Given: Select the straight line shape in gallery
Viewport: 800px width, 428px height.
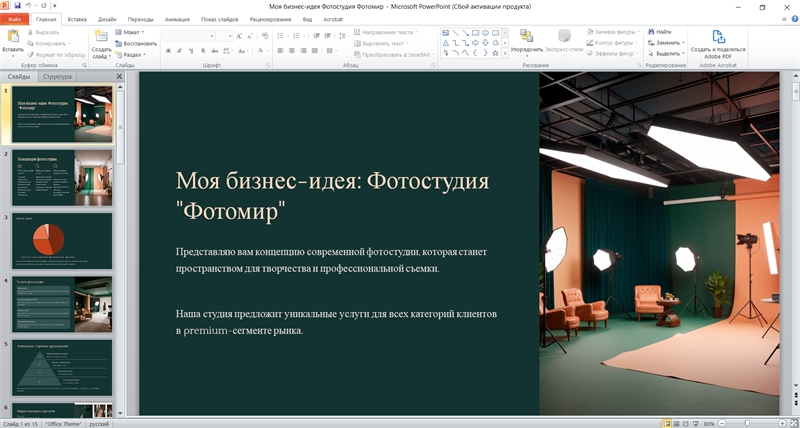Looking at the screenshot, I should 456,33.
